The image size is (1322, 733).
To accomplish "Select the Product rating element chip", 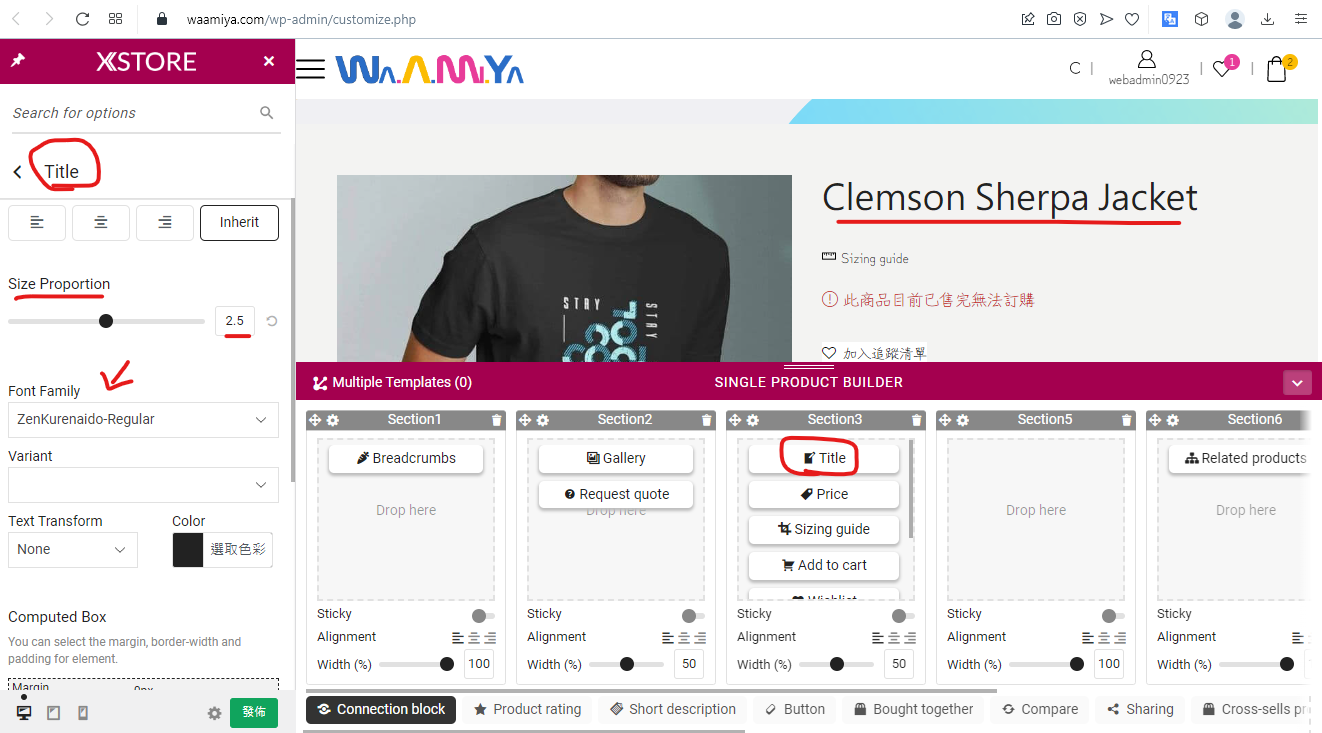I will 527,709.
